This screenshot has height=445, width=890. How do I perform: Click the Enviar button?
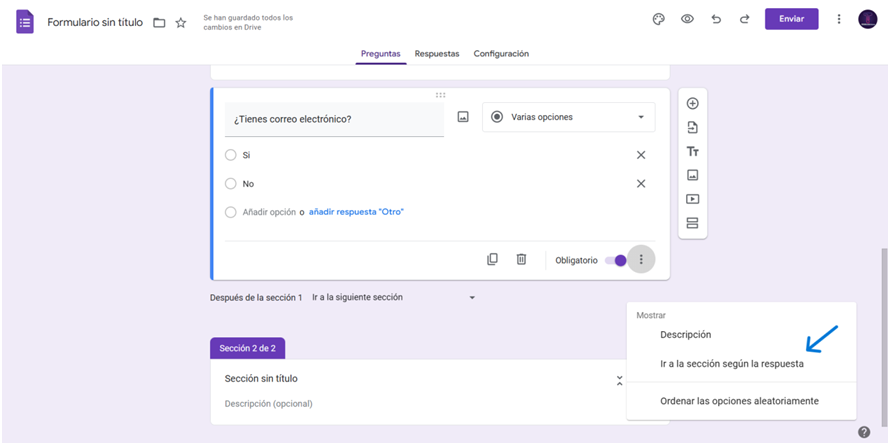pyautogui.click(x=791, y=19)
